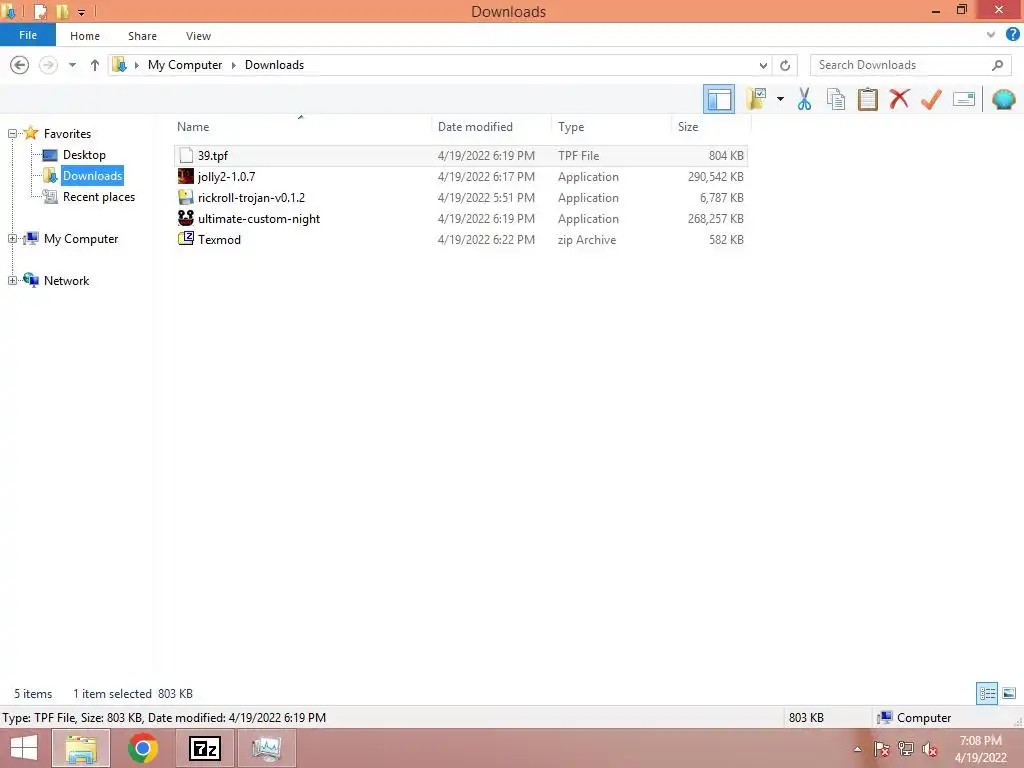The height and width of the screenshot is (768, 1024).
Task: Click the muted volume tray icon
Action: [929, 749]
